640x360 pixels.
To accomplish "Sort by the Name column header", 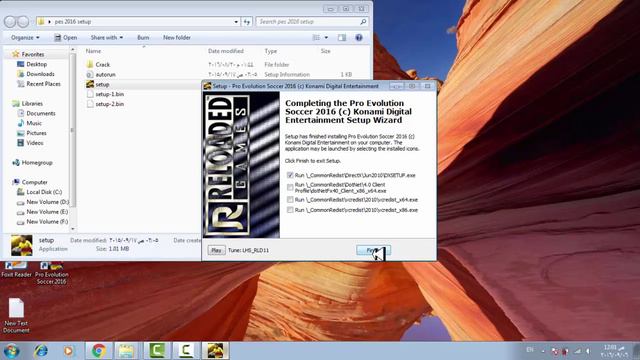I will click(x=93, y=51).
